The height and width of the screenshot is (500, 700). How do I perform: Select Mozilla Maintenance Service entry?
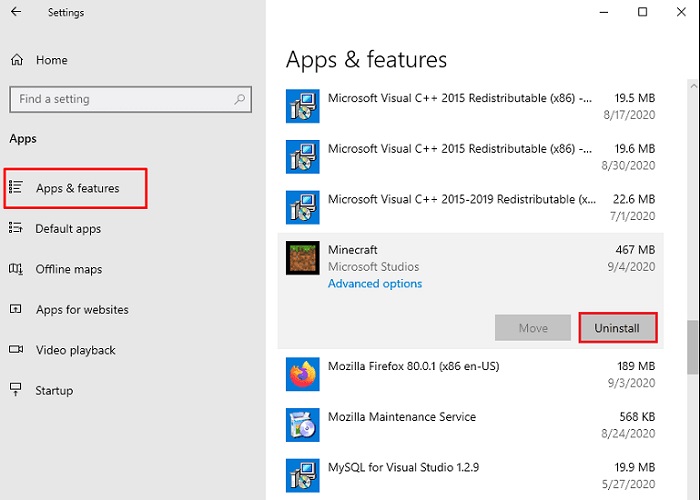point(471,425)
